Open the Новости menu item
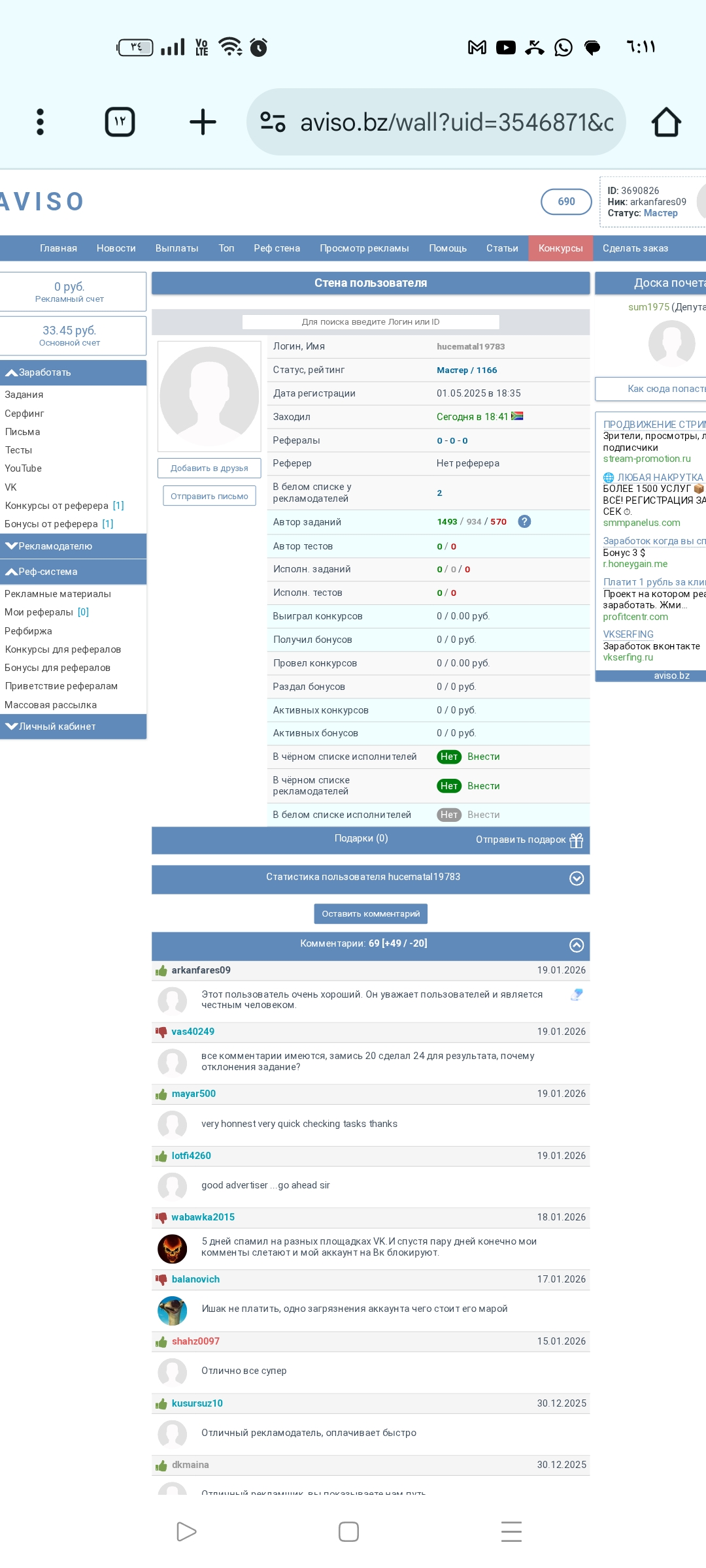 [116, 248]
